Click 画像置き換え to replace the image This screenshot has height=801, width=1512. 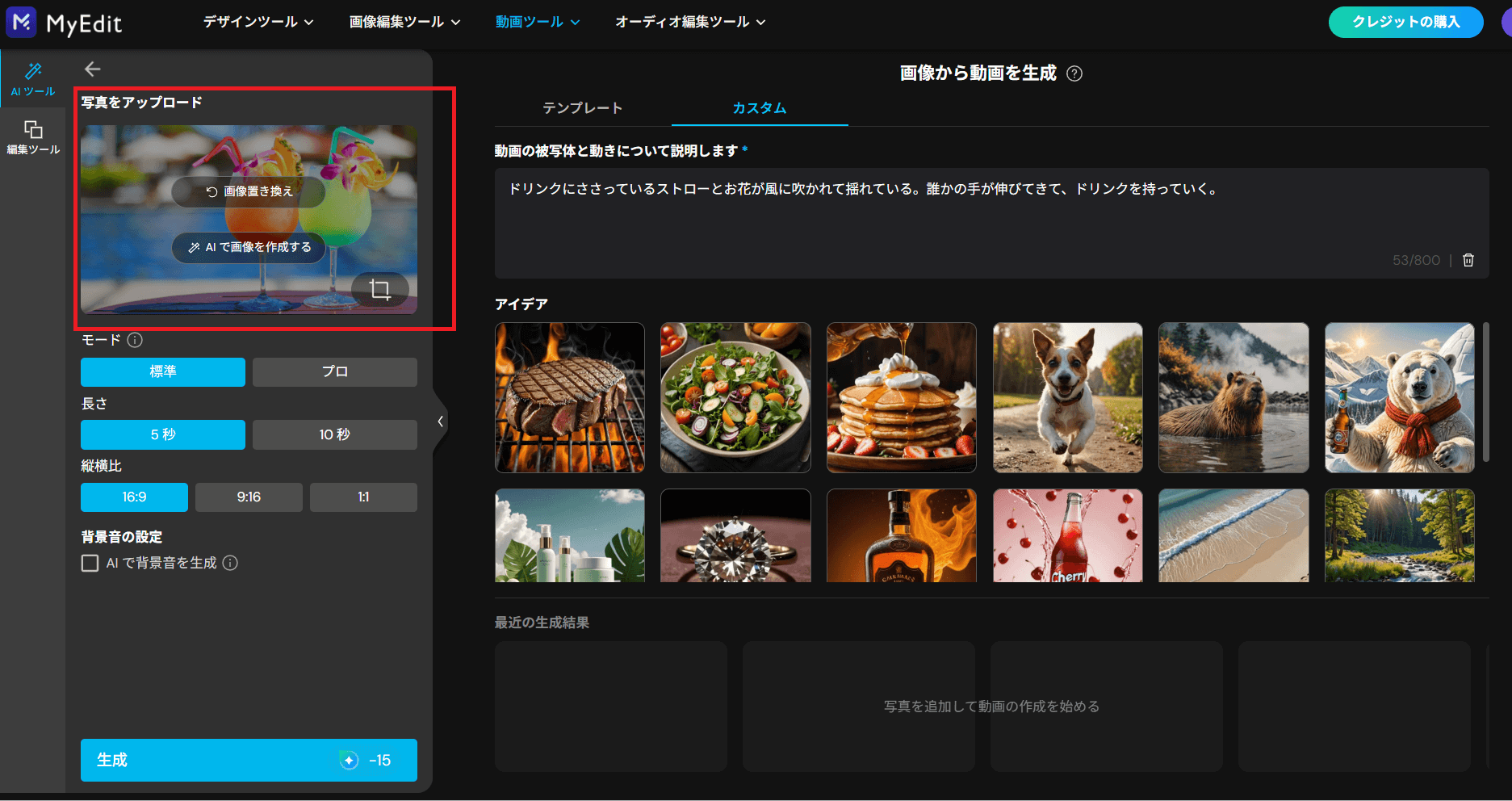point(248,192)
